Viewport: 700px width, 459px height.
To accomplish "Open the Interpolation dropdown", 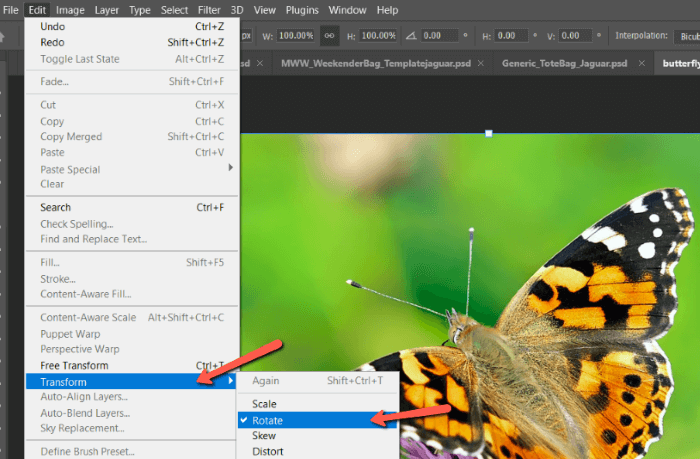I will [688, 35].
